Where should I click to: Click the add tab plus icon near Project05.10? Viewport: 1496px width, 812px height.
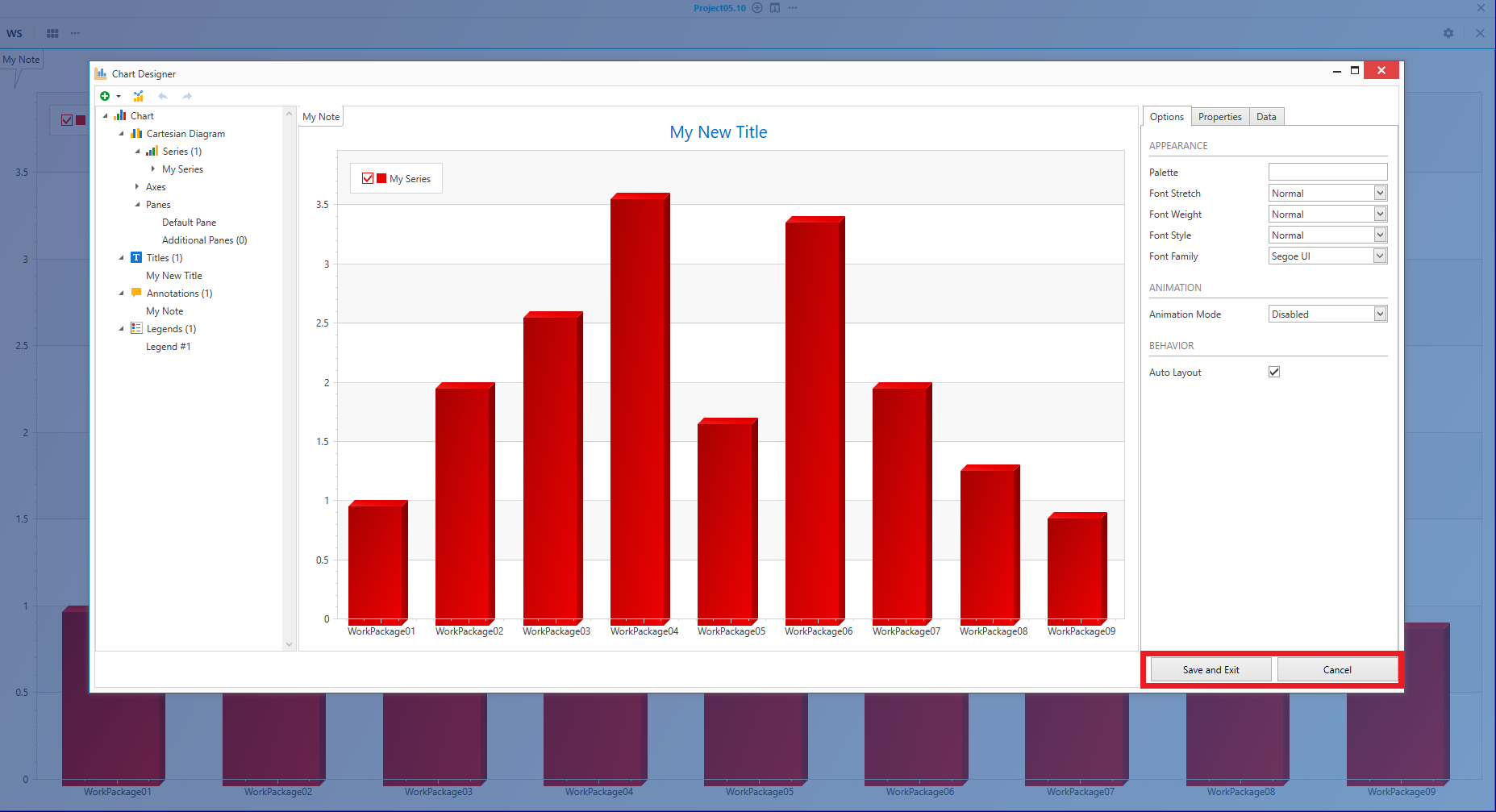pos(757,8)
